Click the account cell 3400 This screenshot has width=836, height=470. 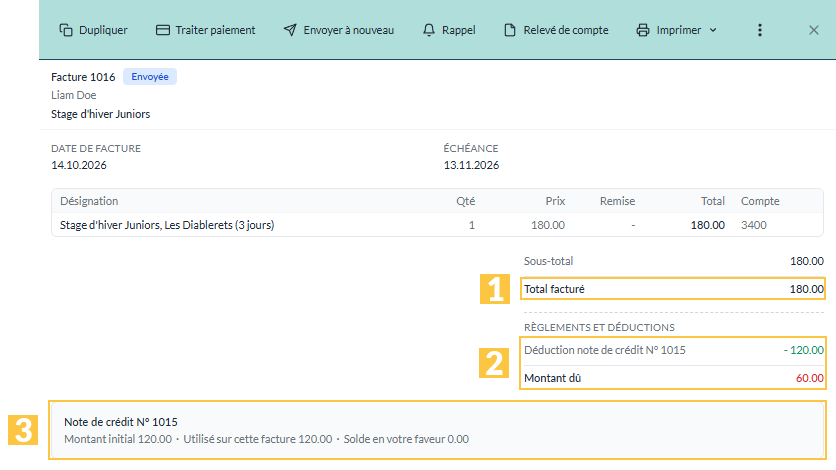point(754,225)
